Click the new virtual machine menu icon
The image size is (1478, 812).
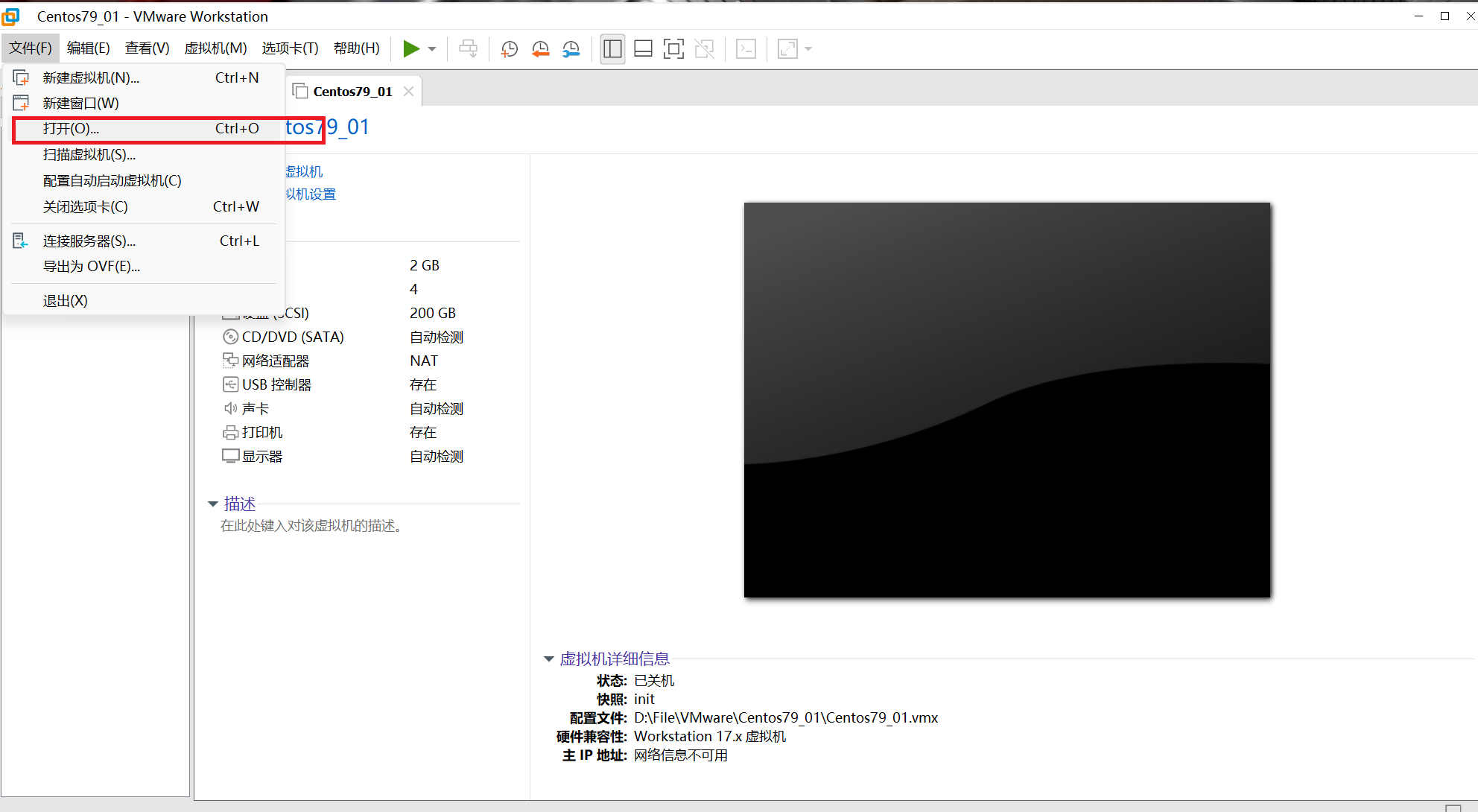point(21,77)
